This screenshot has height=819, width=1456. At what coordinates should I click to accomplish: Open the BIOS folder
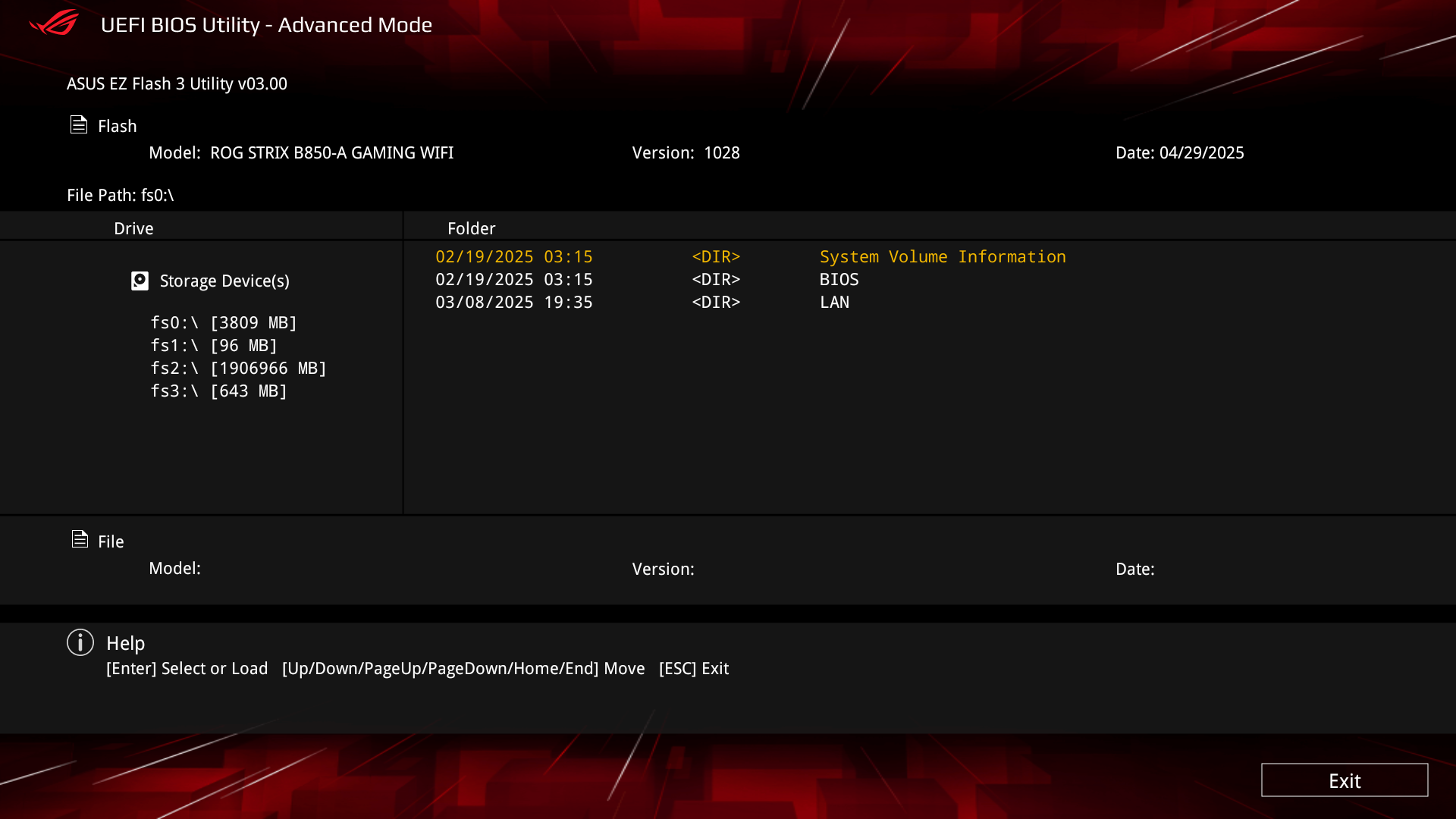tap(839, 279)
